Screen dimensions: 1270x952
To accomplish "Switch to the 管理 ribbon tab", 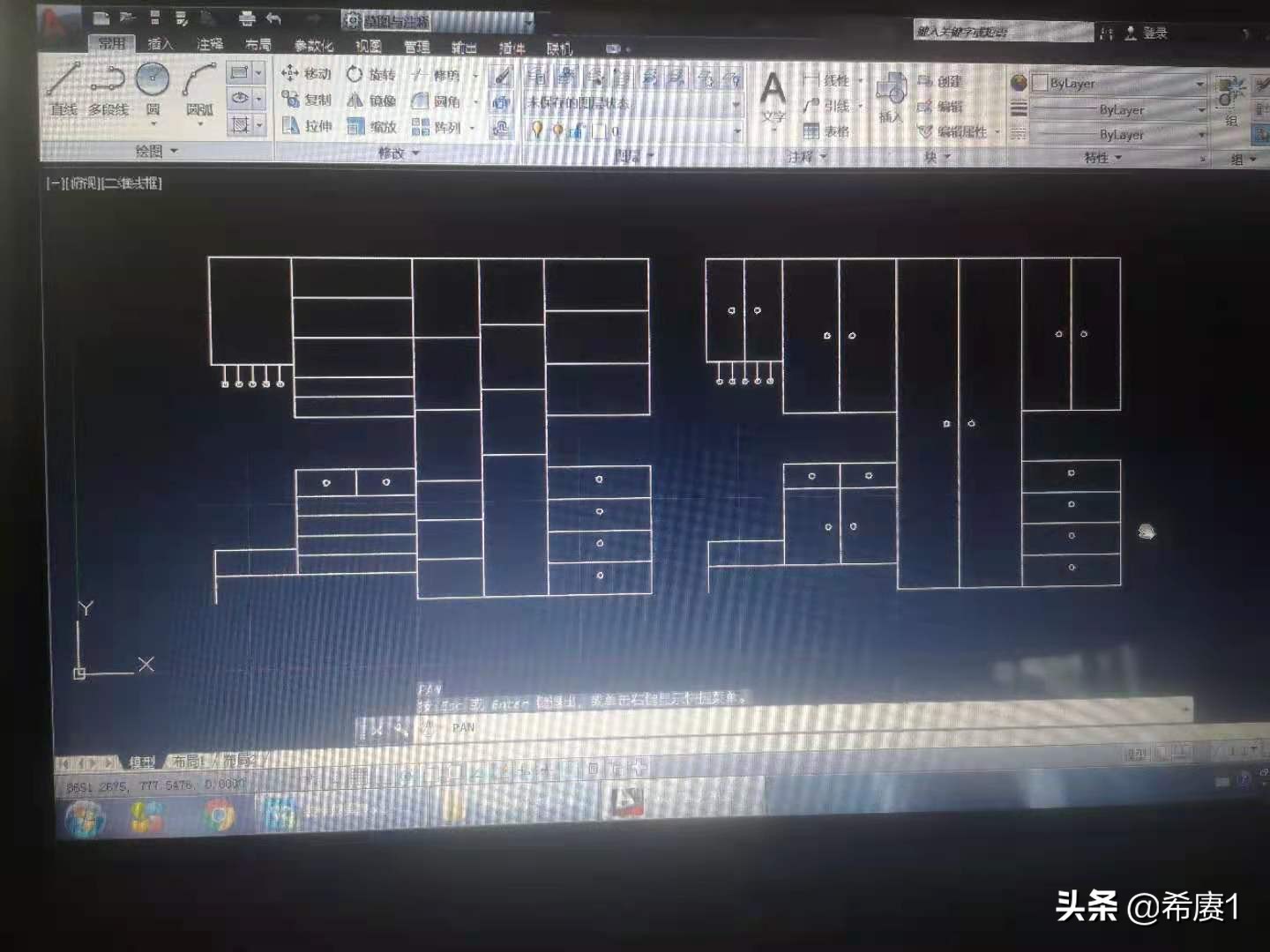I will point(416,47).
